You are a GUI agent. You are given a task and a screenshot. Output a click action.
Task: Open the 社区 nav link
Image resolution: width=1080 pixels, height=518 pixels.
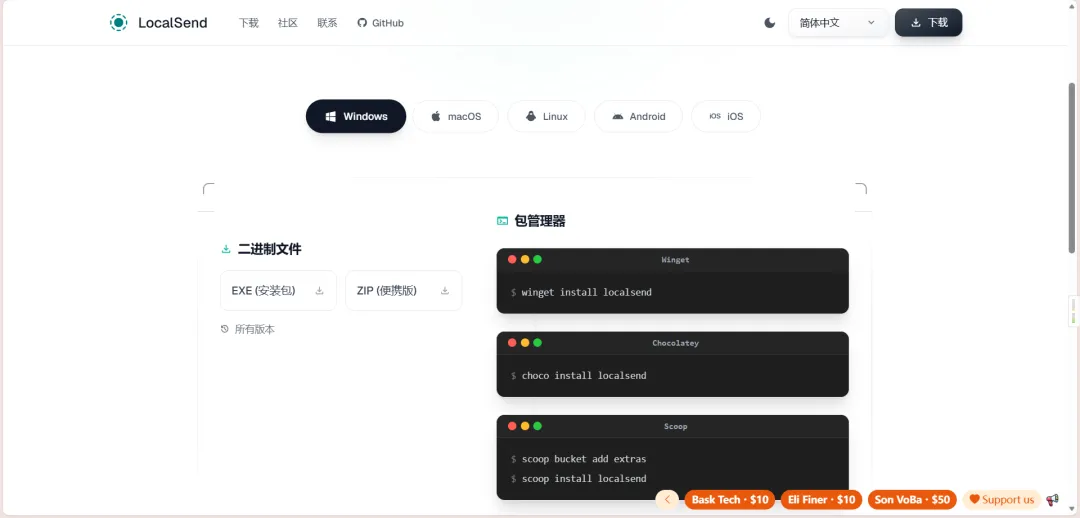(288, 23)
